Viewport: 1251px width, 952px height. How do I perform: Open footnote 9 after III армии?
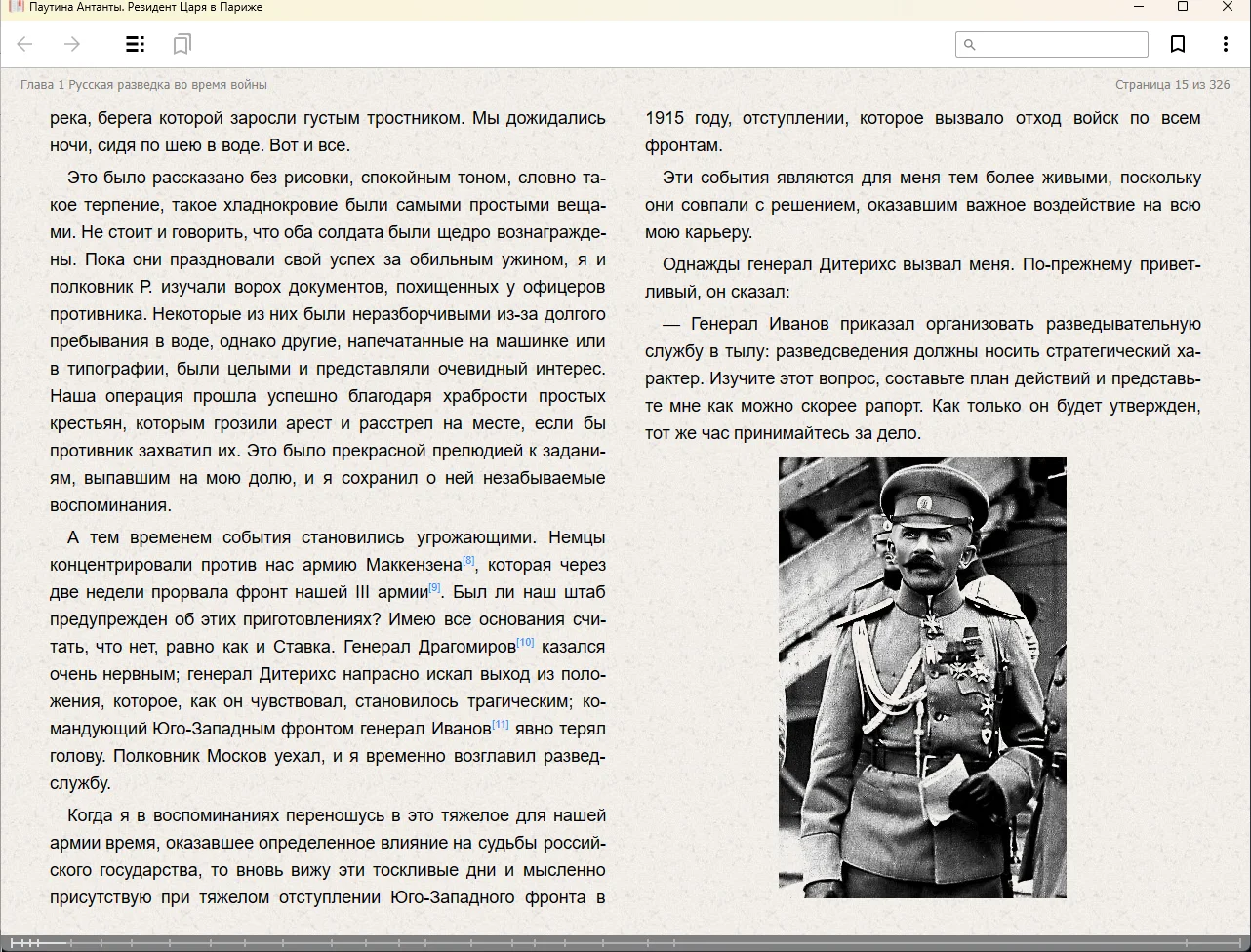point(434,587)
